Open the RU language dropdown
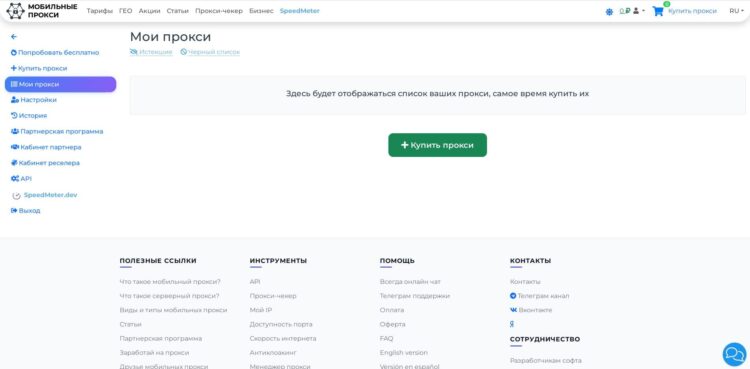The width and height of the screenshot is (750, 369). 736,11
